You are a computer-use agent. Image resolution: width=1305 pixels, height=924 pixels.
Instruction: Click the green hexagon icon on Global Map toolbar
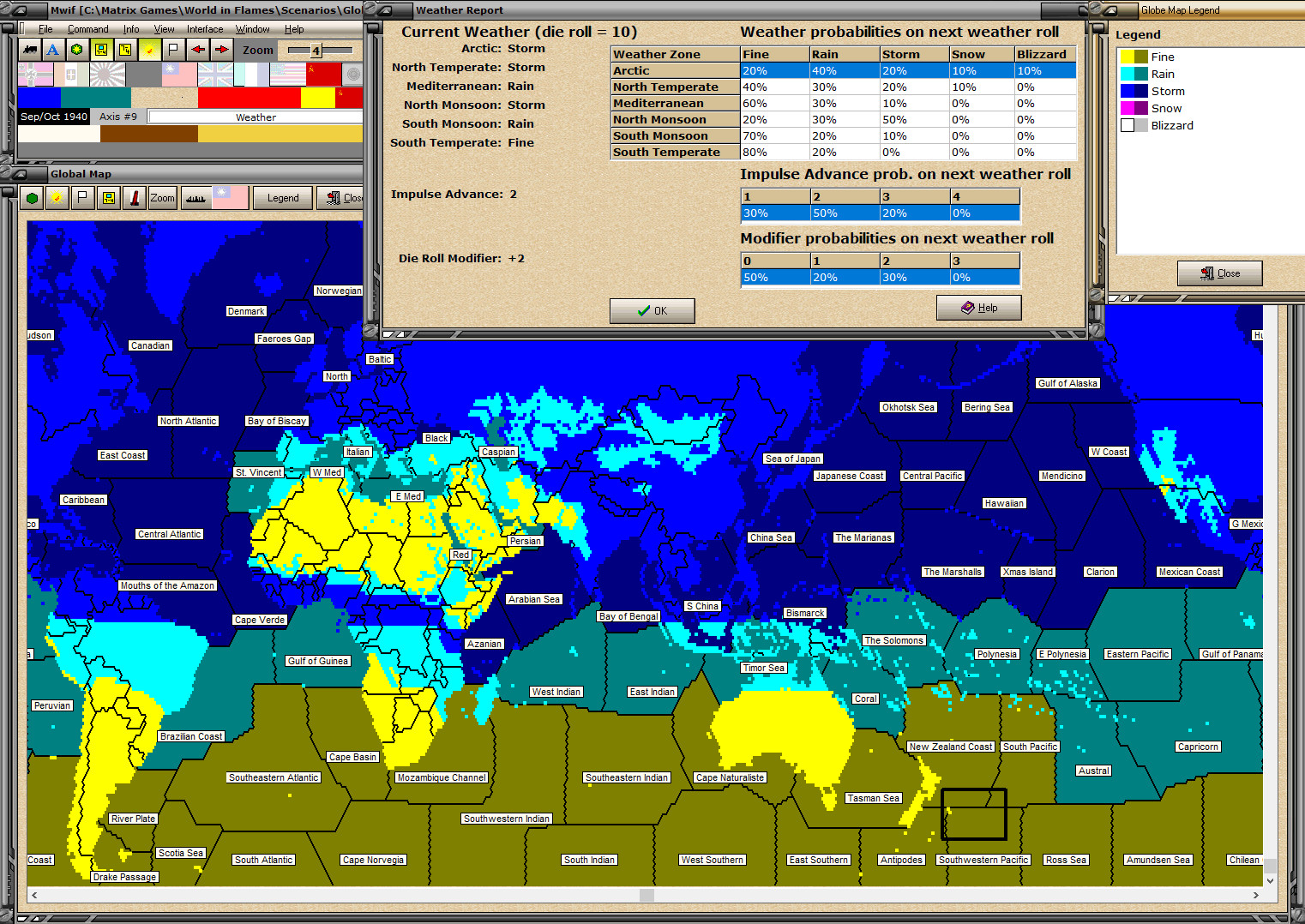pyautogui.click(x=32, y=198)
